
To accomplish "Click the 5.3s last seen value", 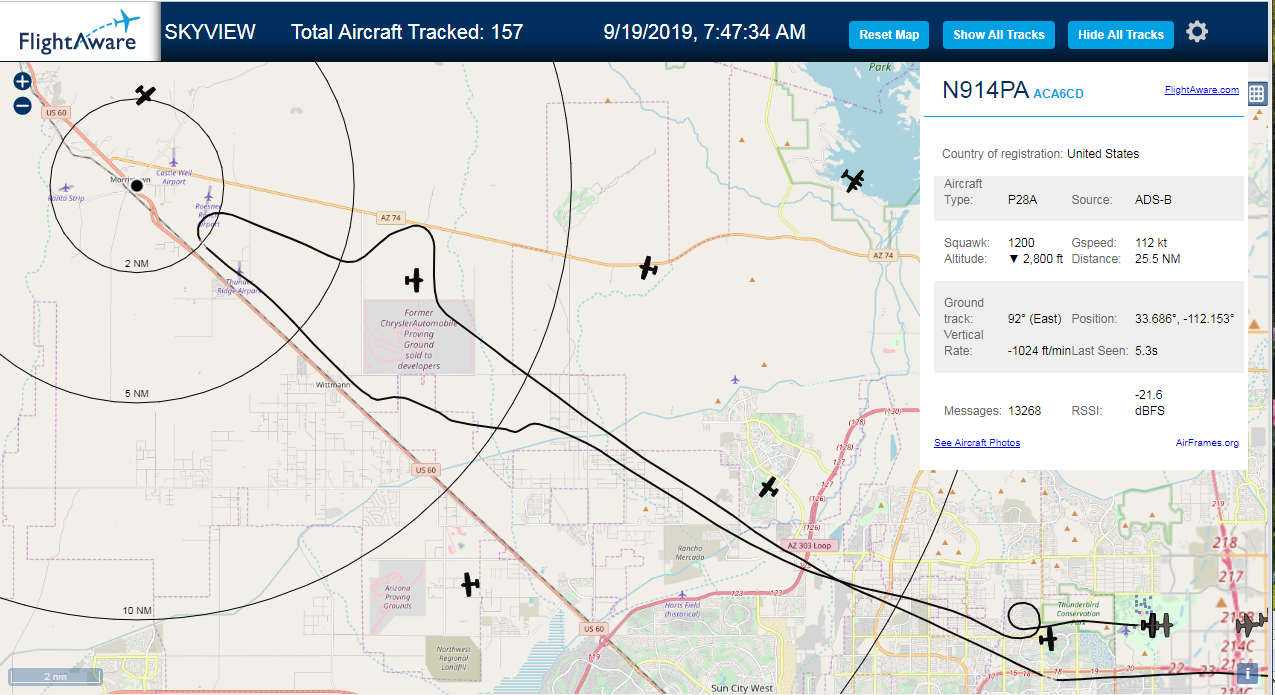I will (1147, 351).
